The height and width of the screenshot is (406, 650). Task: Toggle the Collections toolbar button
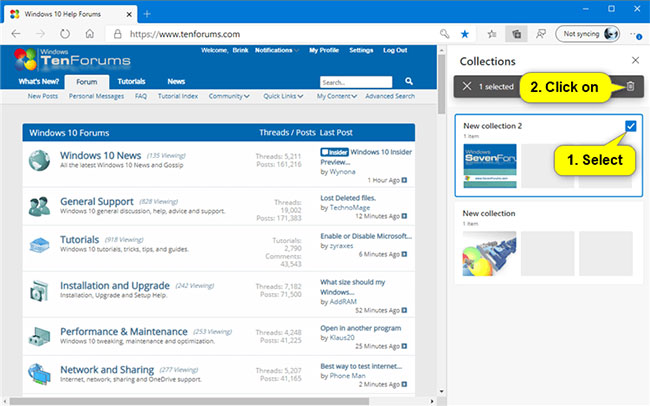(517, 34)
